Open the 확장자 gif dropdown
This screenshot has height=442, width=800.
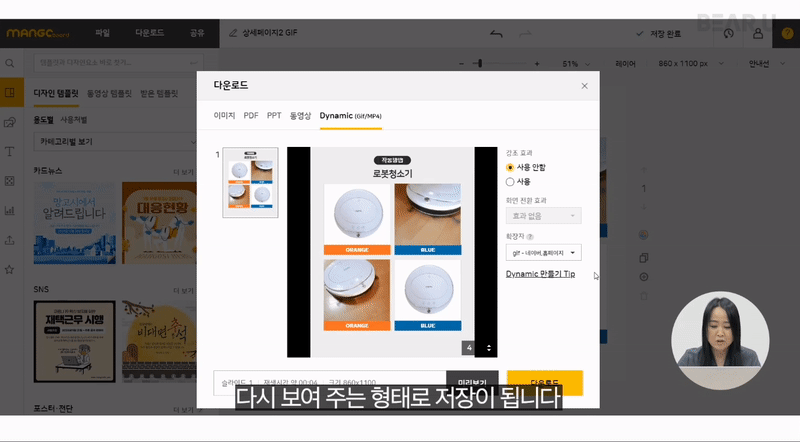(543, 253)
